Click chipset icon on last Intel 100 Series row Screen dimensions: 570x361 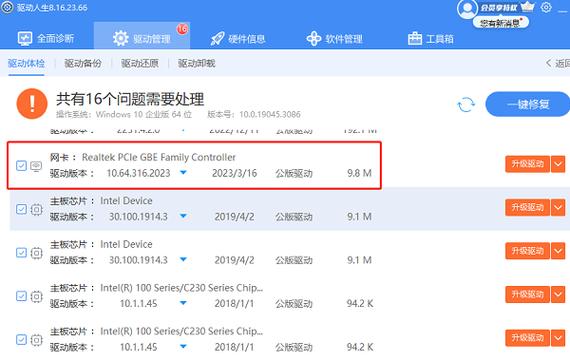click(x=36, y=340)
